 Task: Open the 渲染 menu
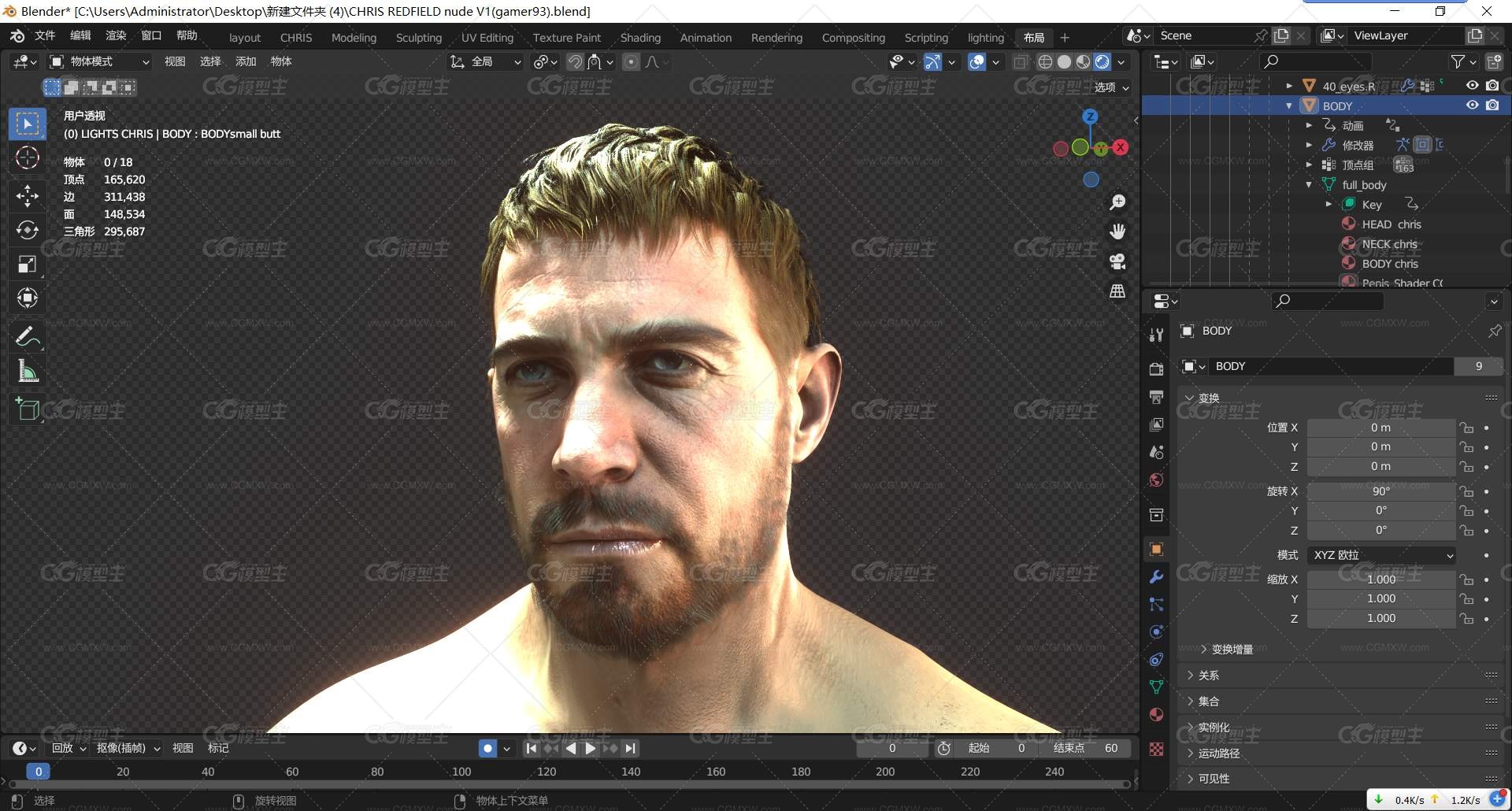(116, 35)
